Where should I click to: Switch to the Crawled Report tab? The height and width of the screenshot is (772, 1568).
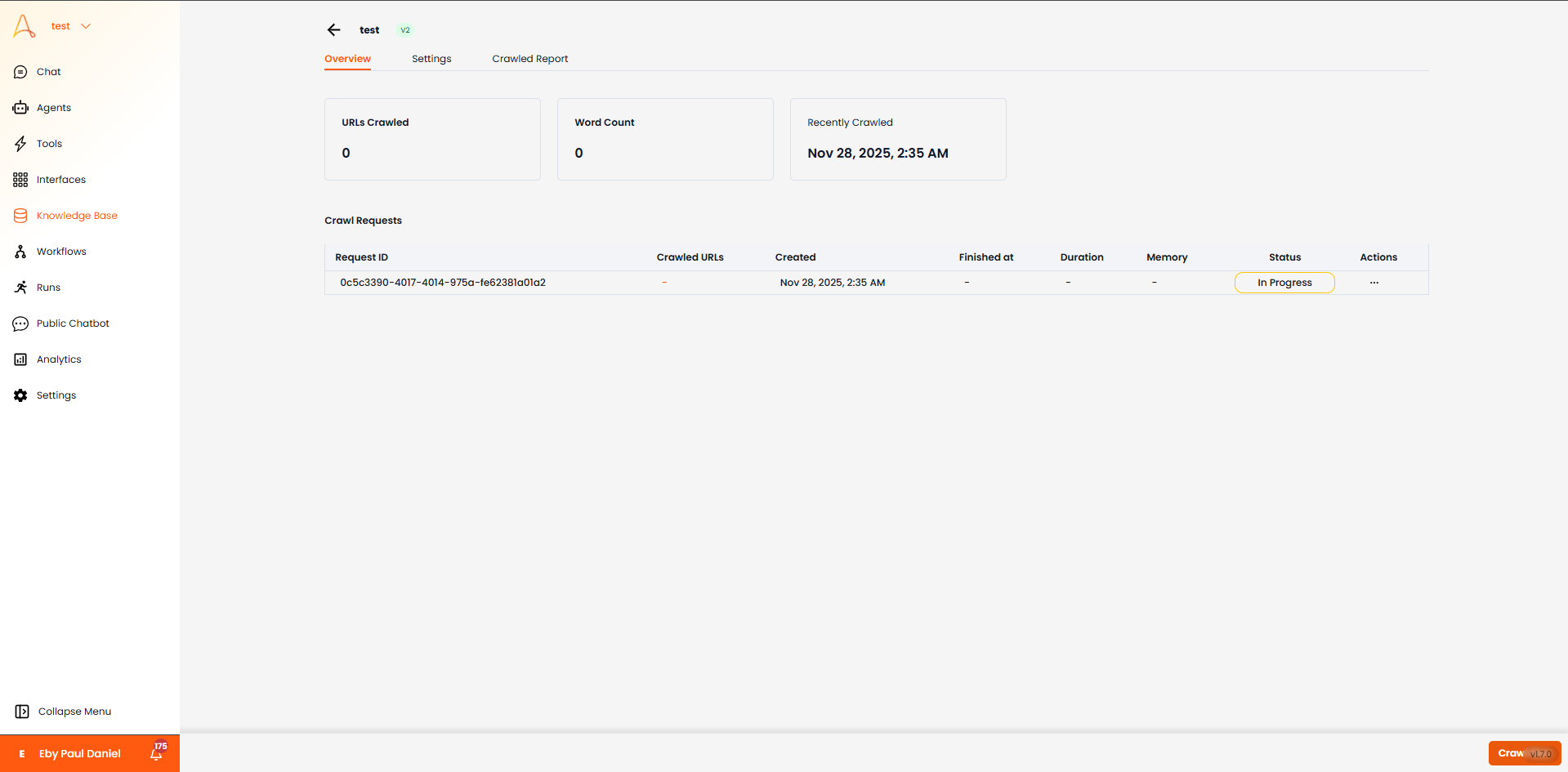(529, 59)
